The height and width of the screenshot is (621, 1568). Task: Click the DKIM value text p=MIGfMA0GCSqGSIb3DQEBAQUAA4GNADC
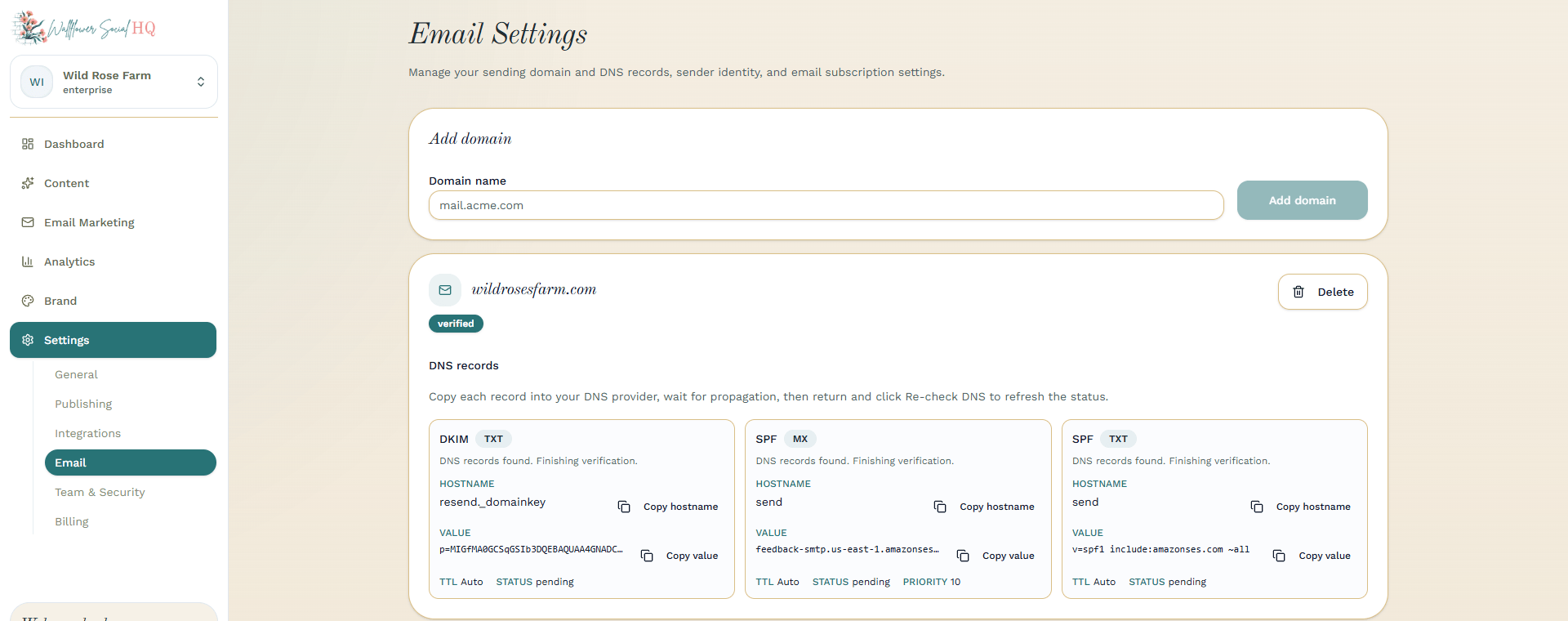[531, 550]
